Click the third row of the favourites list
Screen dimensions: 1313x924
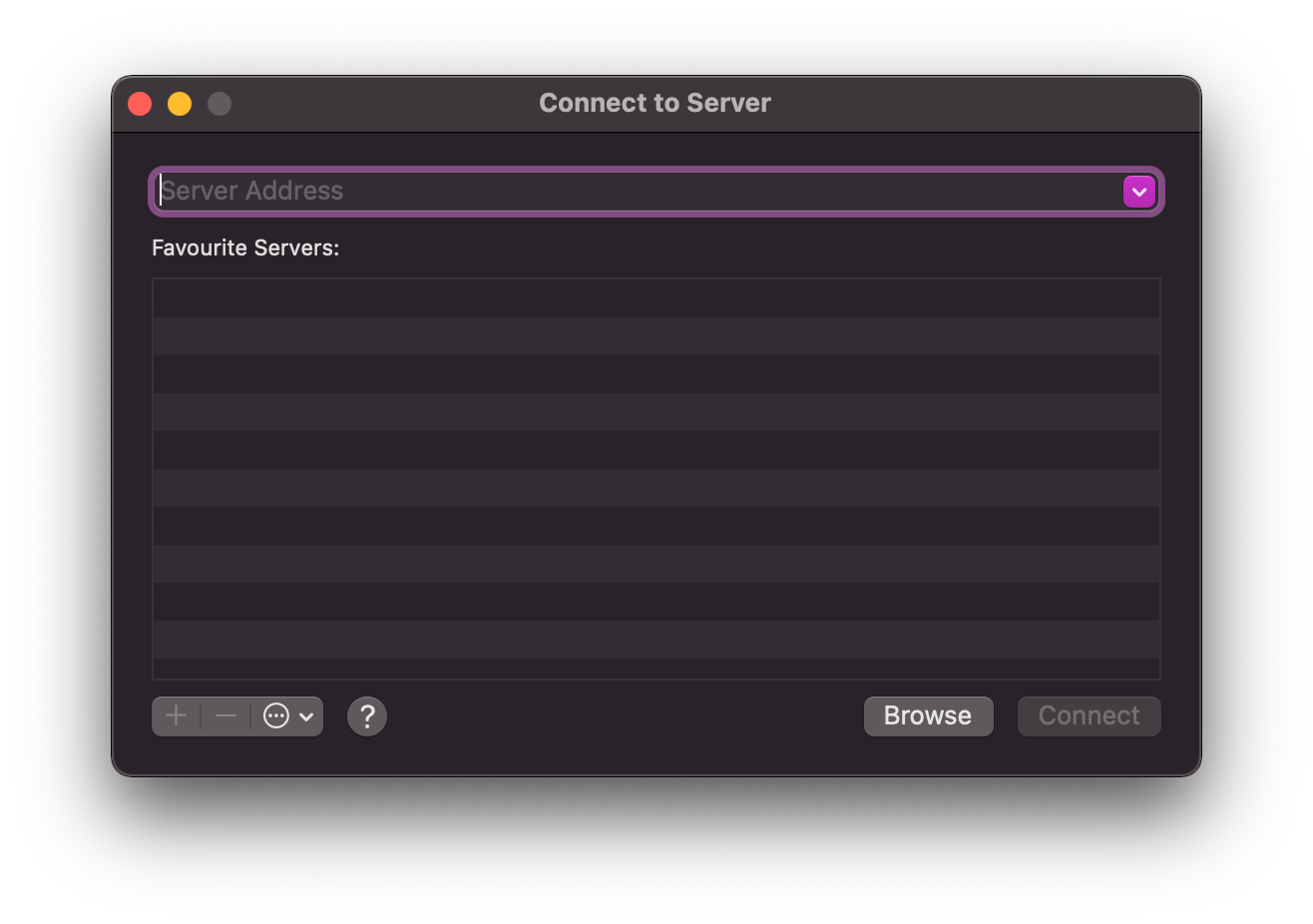[656, 374]
